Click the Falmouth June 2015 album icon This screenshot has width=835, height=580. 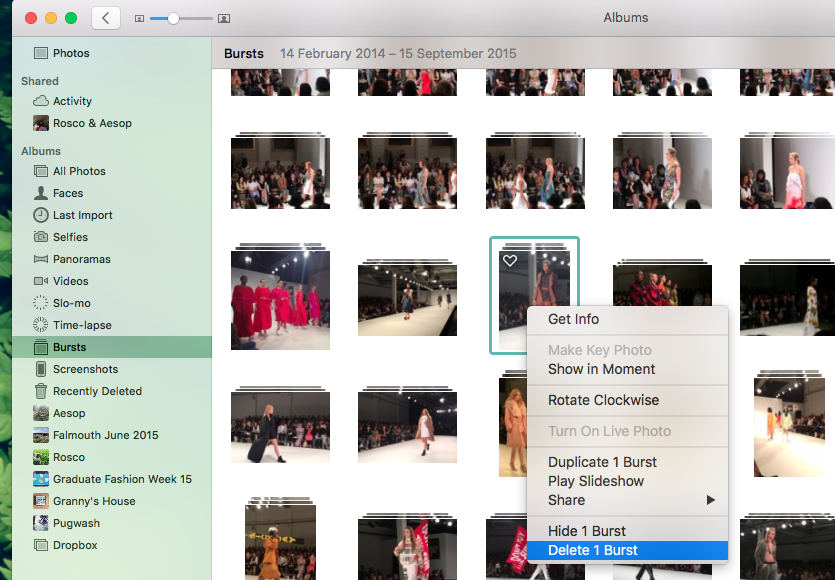[x=40, y=435]
